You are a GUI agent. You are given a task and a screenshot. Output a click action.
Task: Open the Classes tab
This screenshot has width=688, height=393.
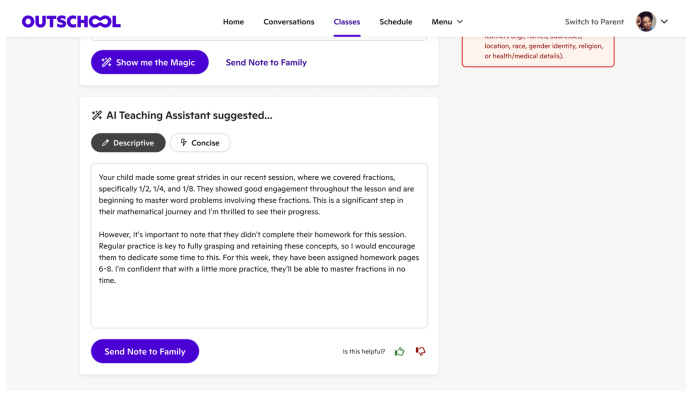pyautogui.click(x=347, y=21)
